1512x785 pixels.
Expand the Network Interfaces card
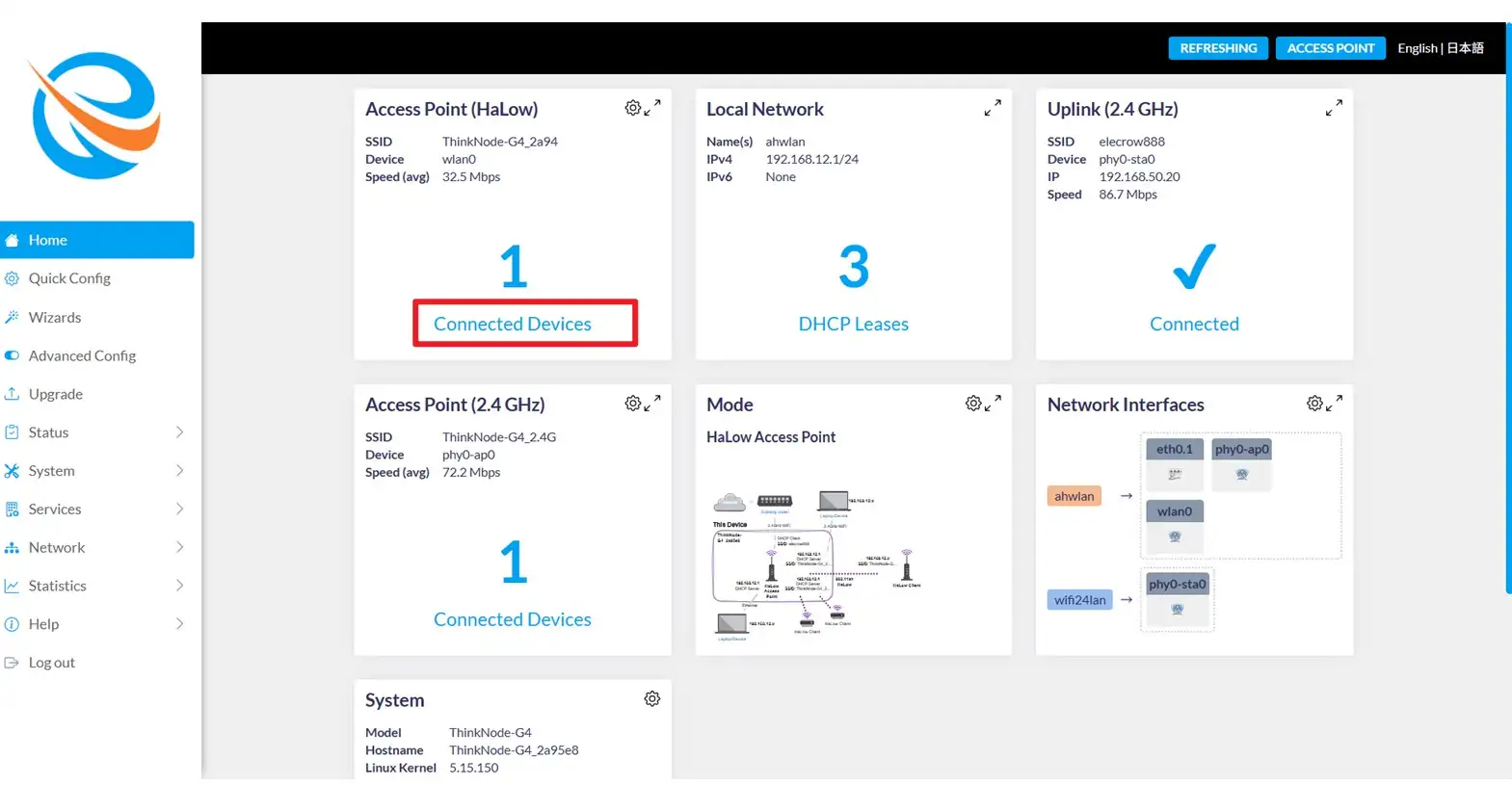(1335, 404)
